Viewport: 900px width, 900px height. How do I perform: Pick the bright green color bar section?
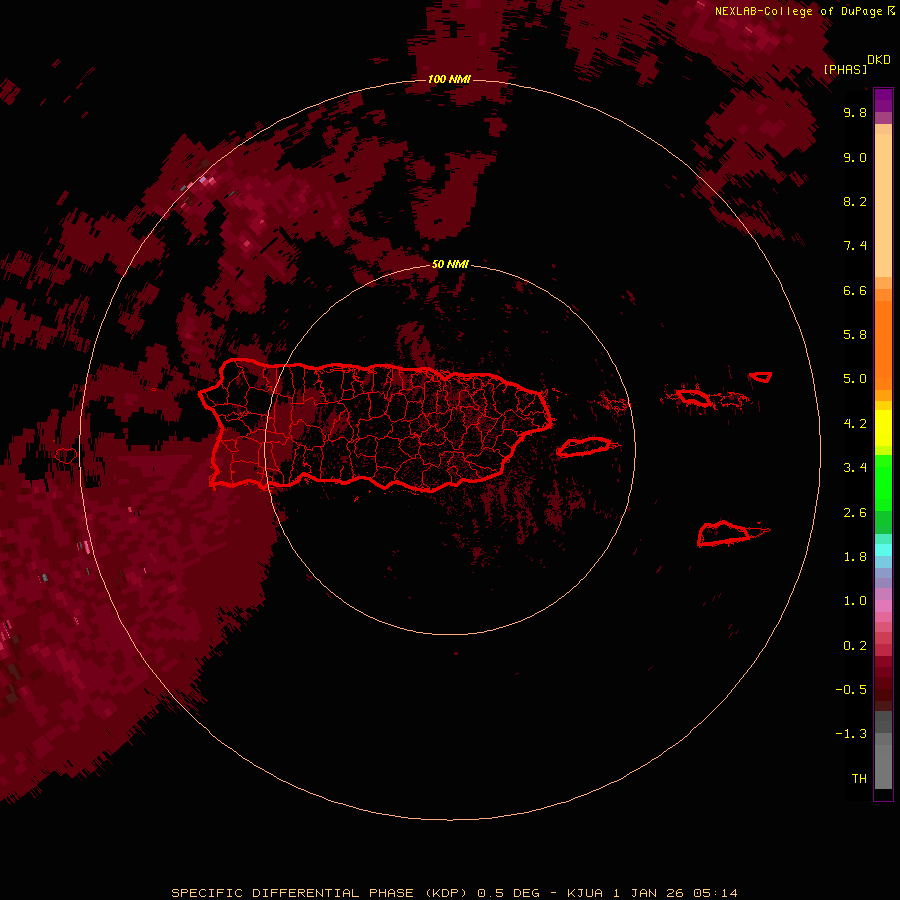(883, 482)
